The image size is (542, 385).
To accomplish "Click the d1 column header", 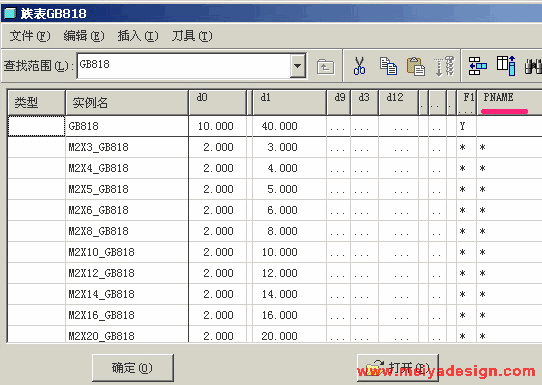I will (x=289, y=103).
